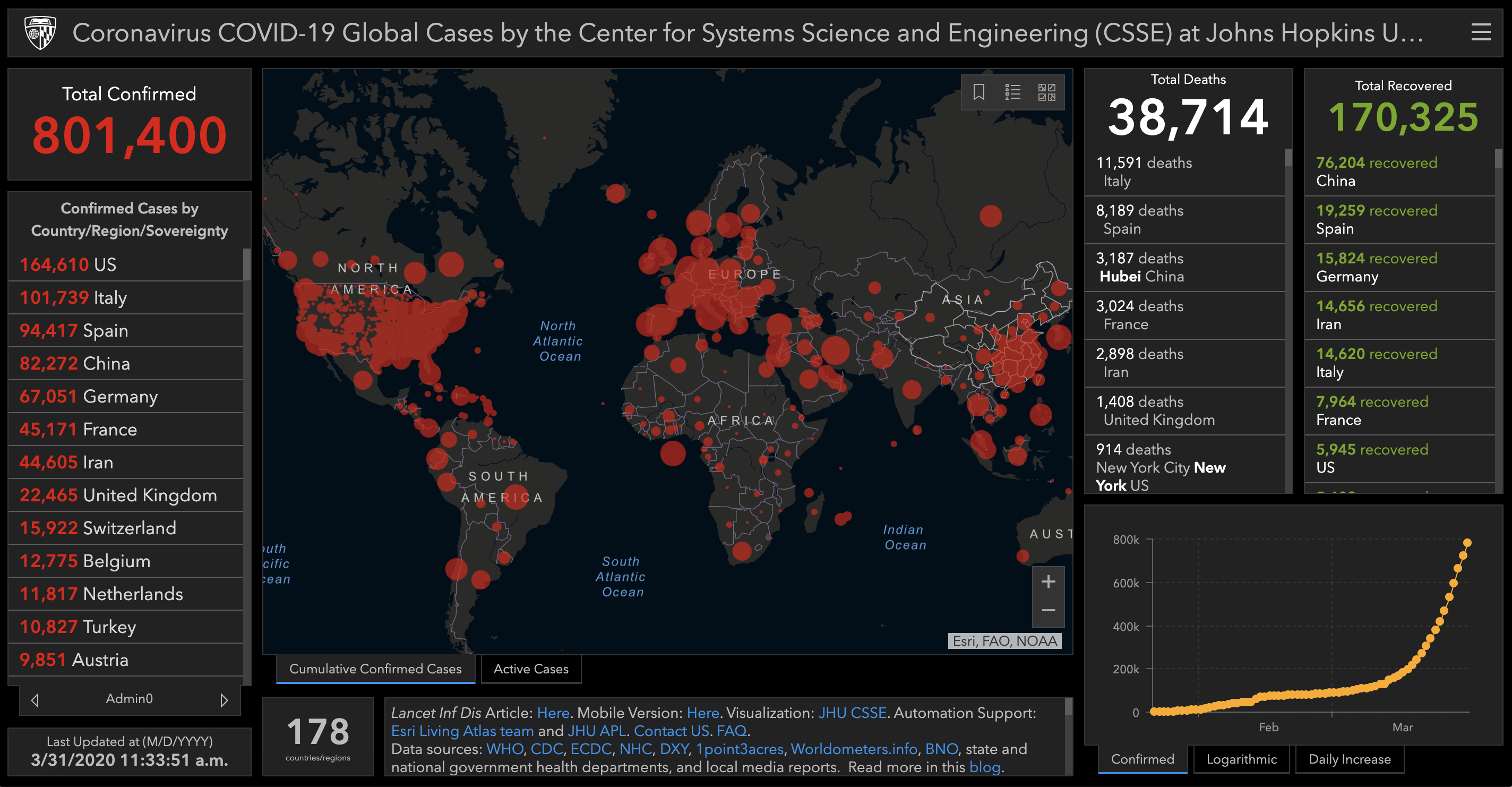Open the map bookmarks icon
The width and height of the screenshot is (1512, 787).
(978, 92)
